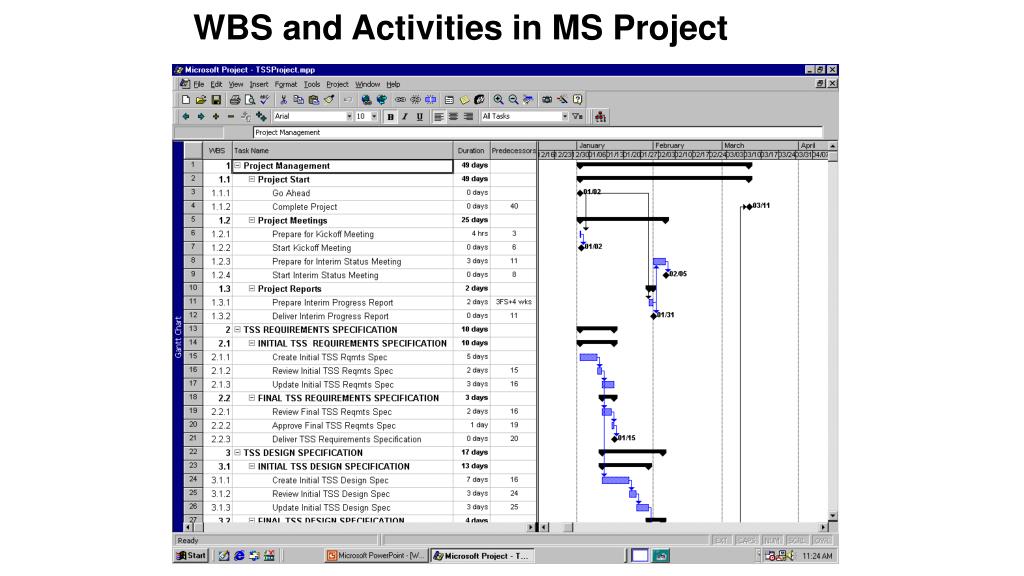Screen dimensions: 1024x576
Task: Select the WBS column header
Action: coord(217,150)
